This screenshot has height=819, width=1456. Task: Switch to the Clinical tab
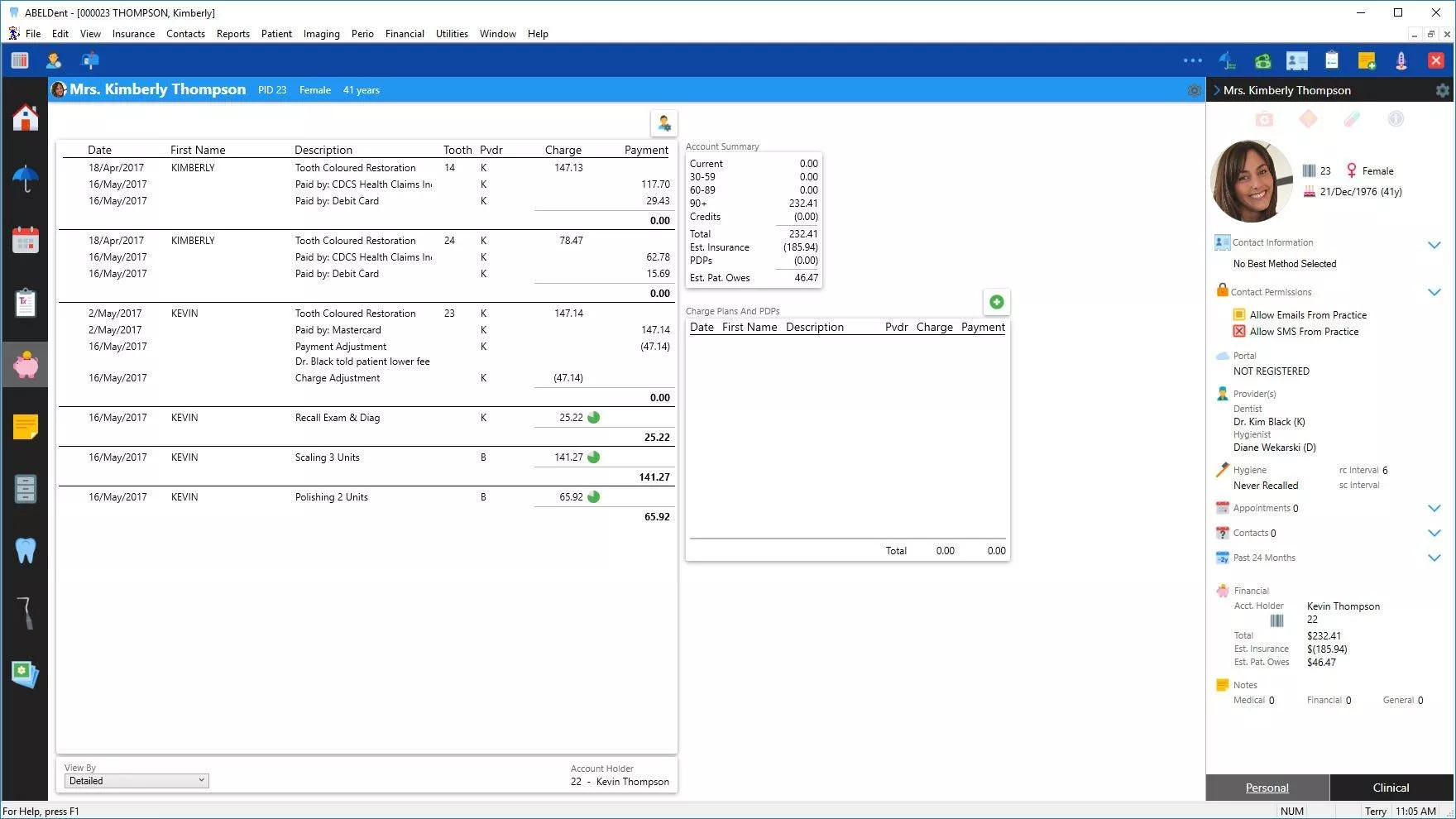click(1391, 788)
